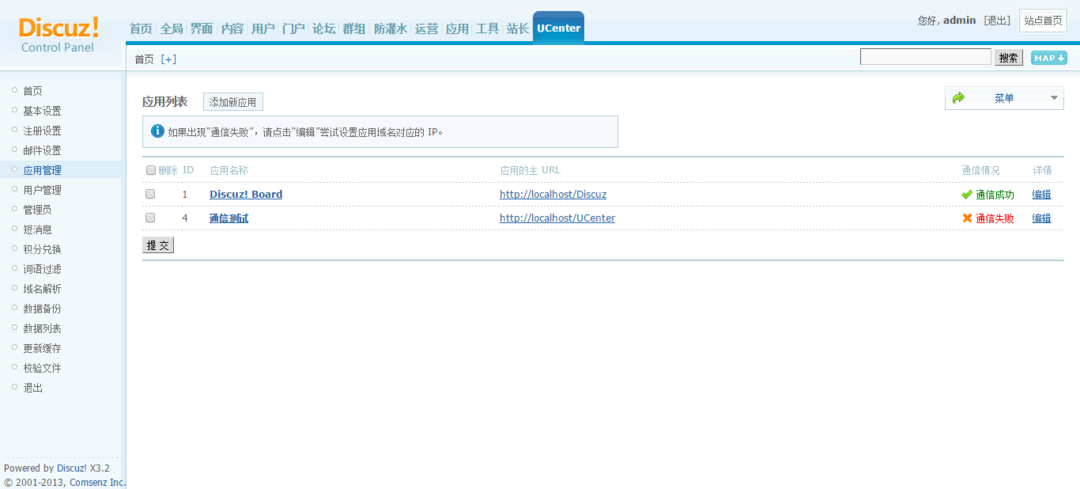The height and width of the screenshot is (489, 1080).
Task: Click the 通信失败 status text
Action: pyautogui.click(x=995, y=218)
